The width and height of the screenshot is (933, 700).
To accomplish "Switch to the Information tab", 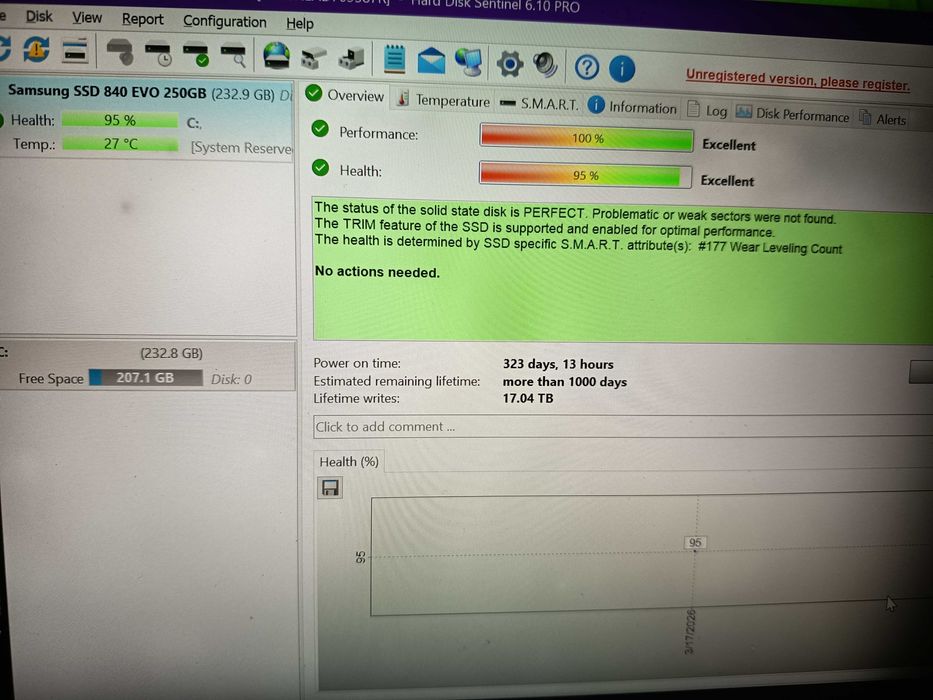I will tap(632, 107).
